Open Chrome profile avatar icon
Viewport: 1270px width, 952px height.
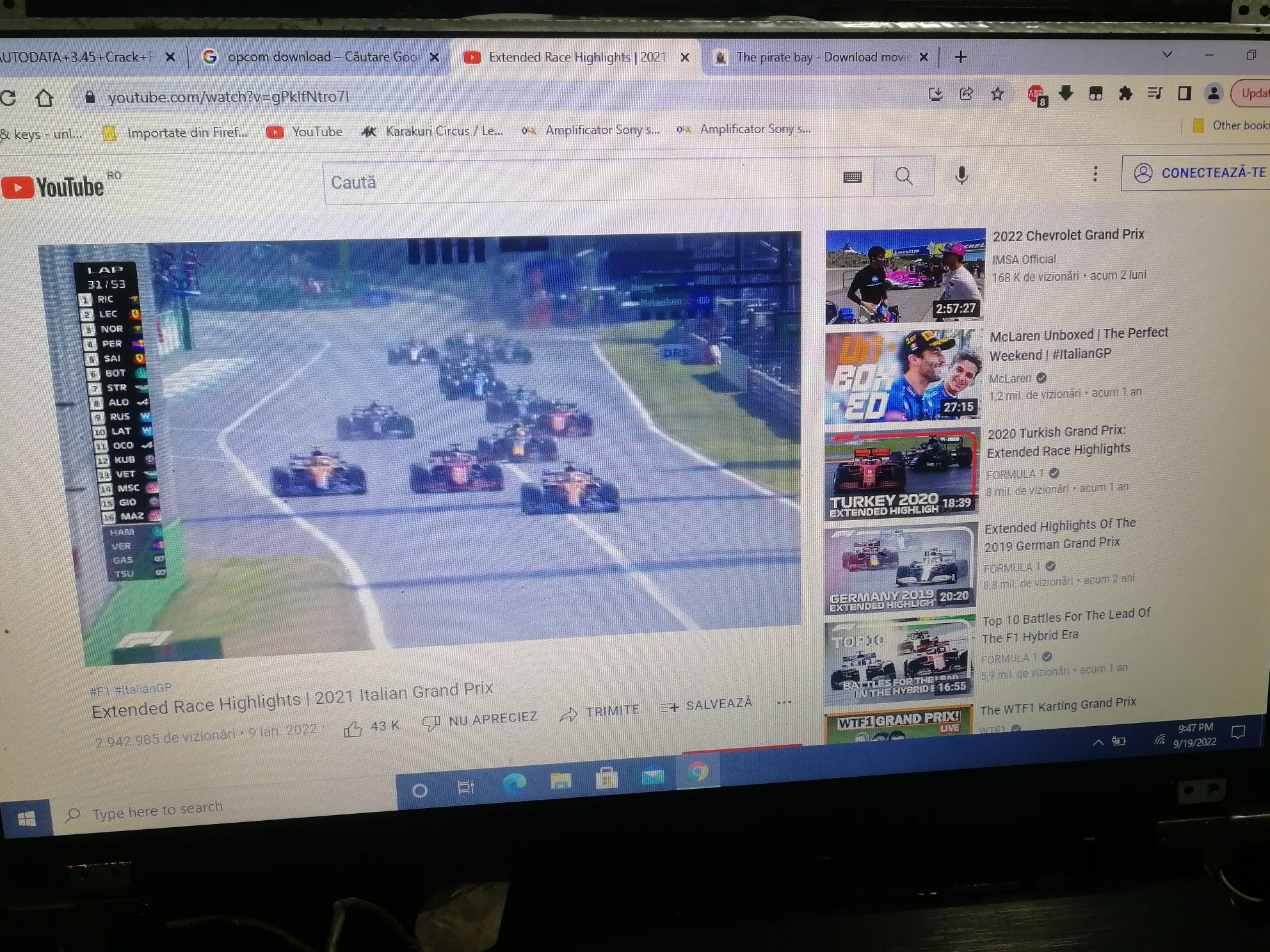click(1213, 93)
